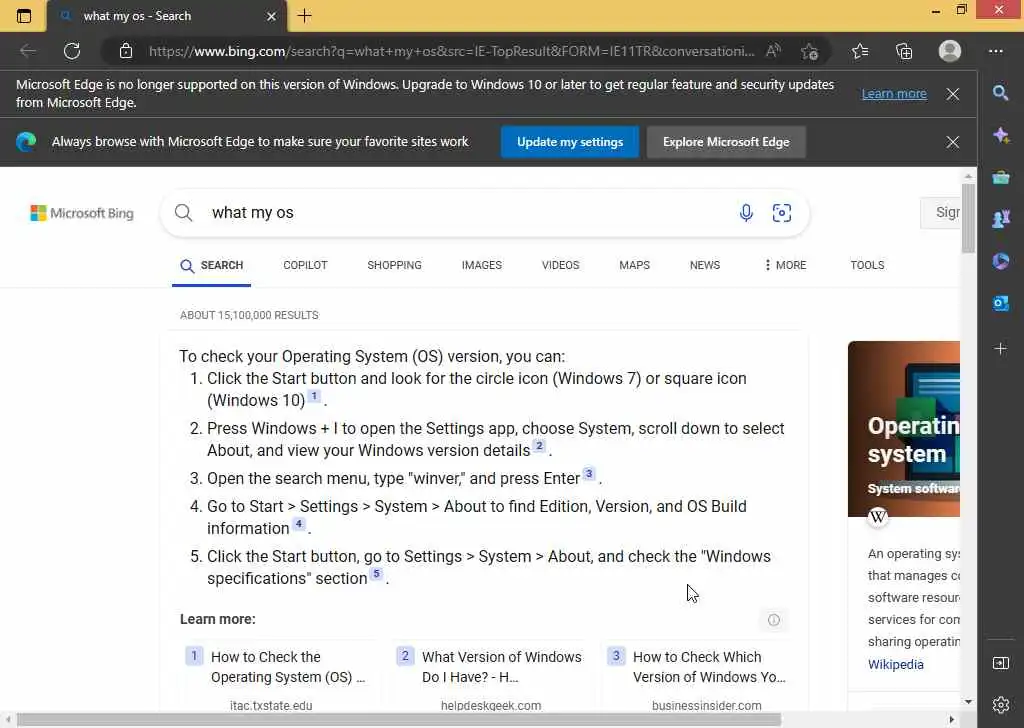Open Microsoft 365 icon in sidebar
The width and height of the screenshot is (1024, 728).
coord(1000,261)
